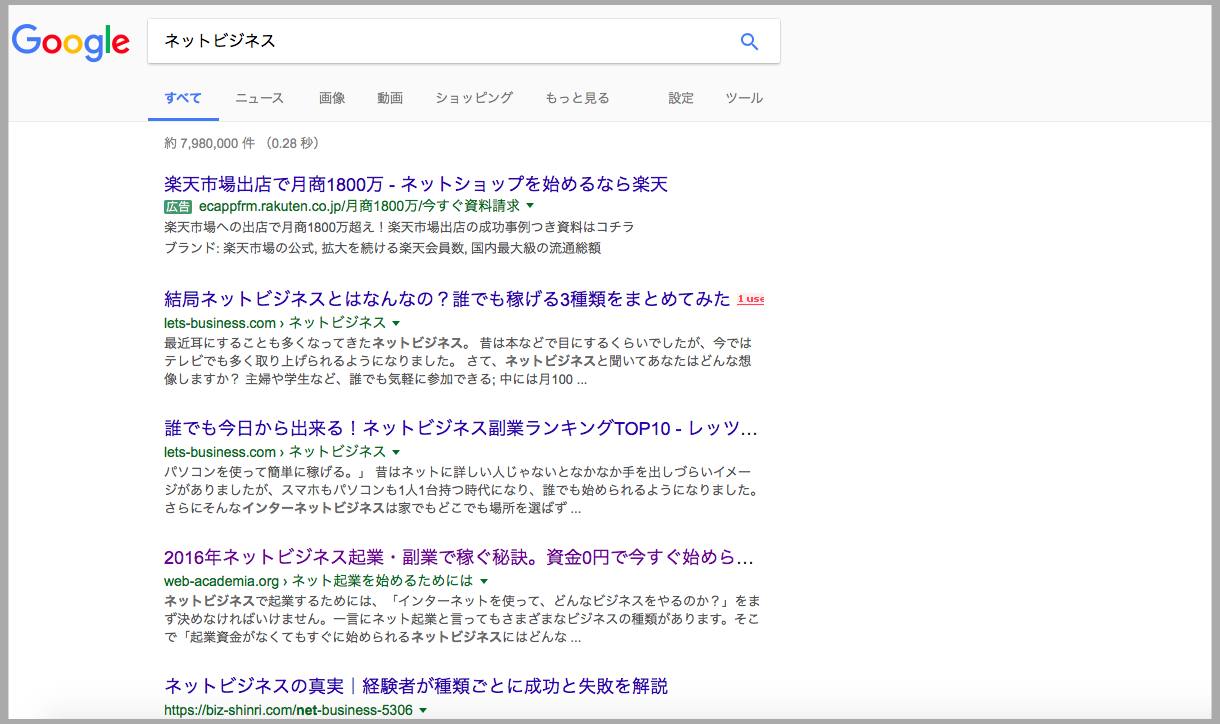This screenshot has height=724, width=1220.
Task: Click the 広告 badge on Rakuten result
Action: (x=178, y=206)
